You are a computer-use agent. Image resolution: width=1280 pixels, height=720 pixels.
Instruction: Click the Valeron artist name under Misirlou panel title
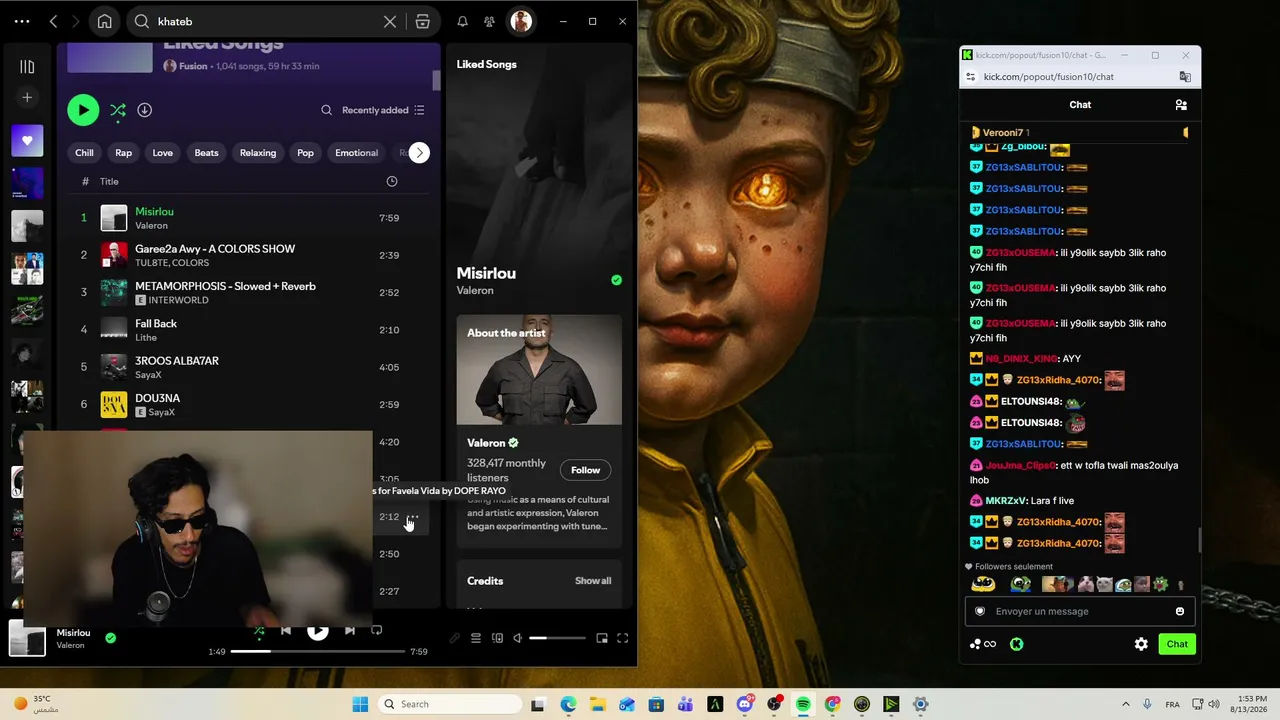coord(475,290)
